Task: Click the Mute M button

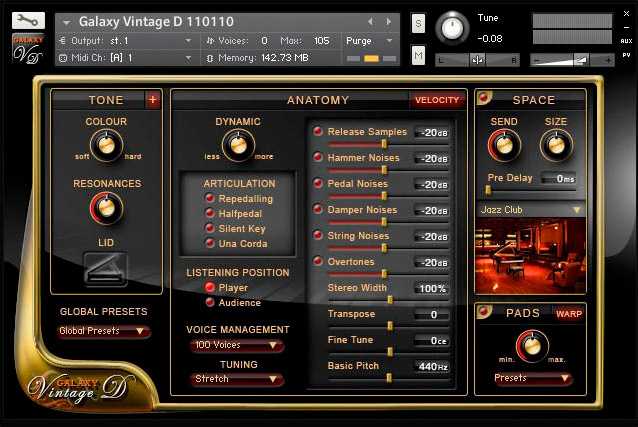Action: pyautogui.click(x=418, y=56)
